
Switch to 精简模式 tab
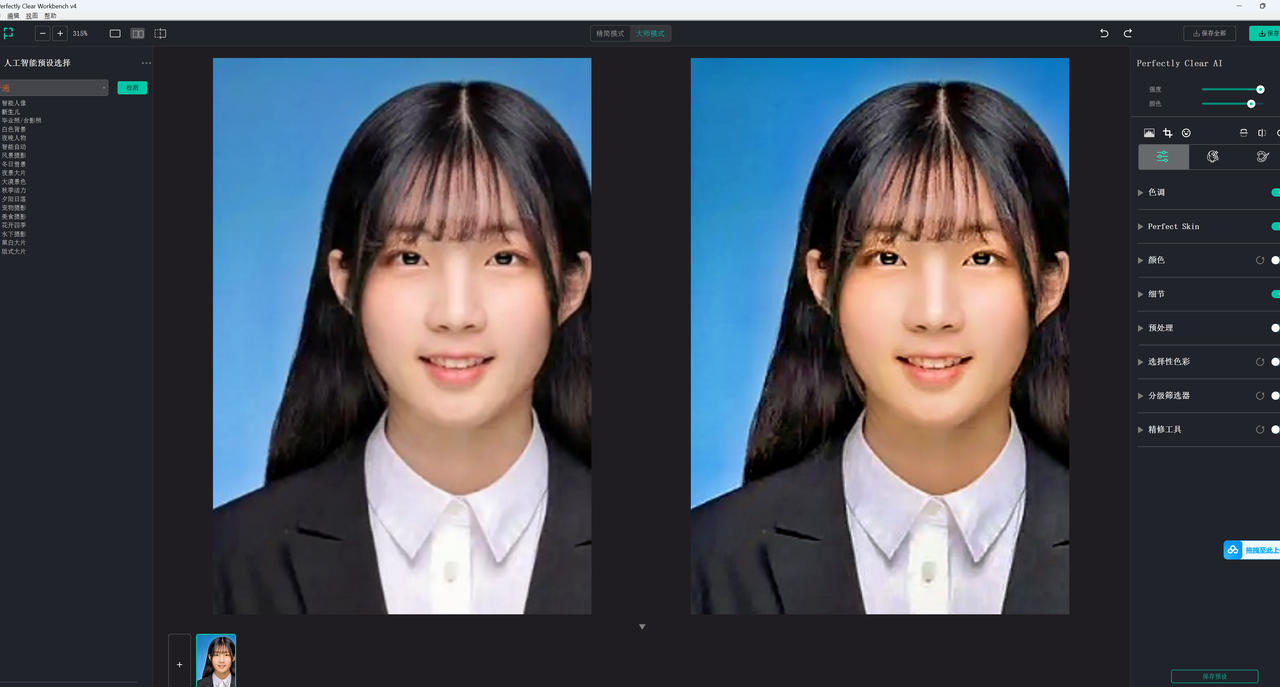(610, 33)
